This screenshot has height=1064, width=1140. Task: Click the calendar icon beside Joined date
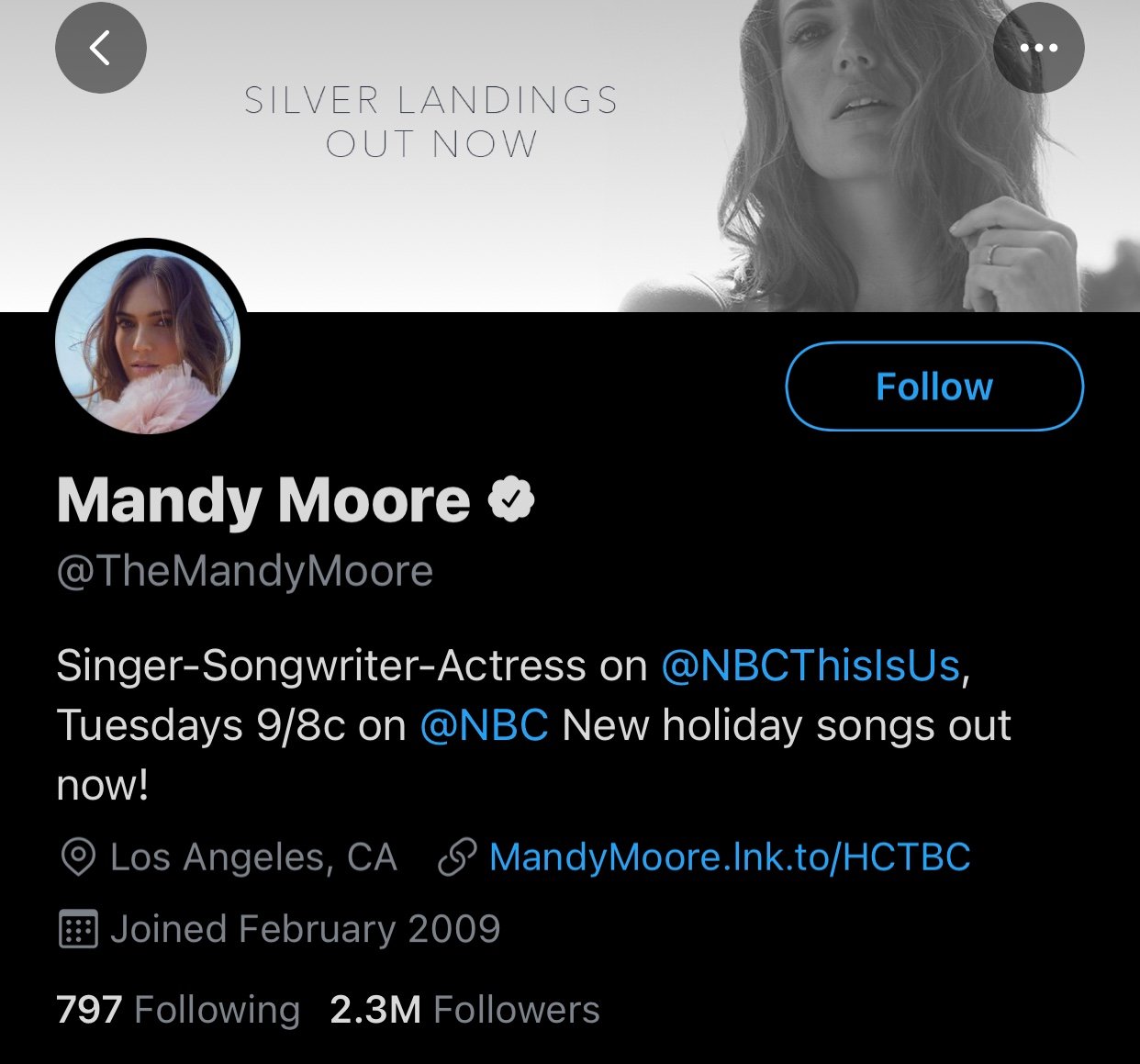(x=78, y=929)
